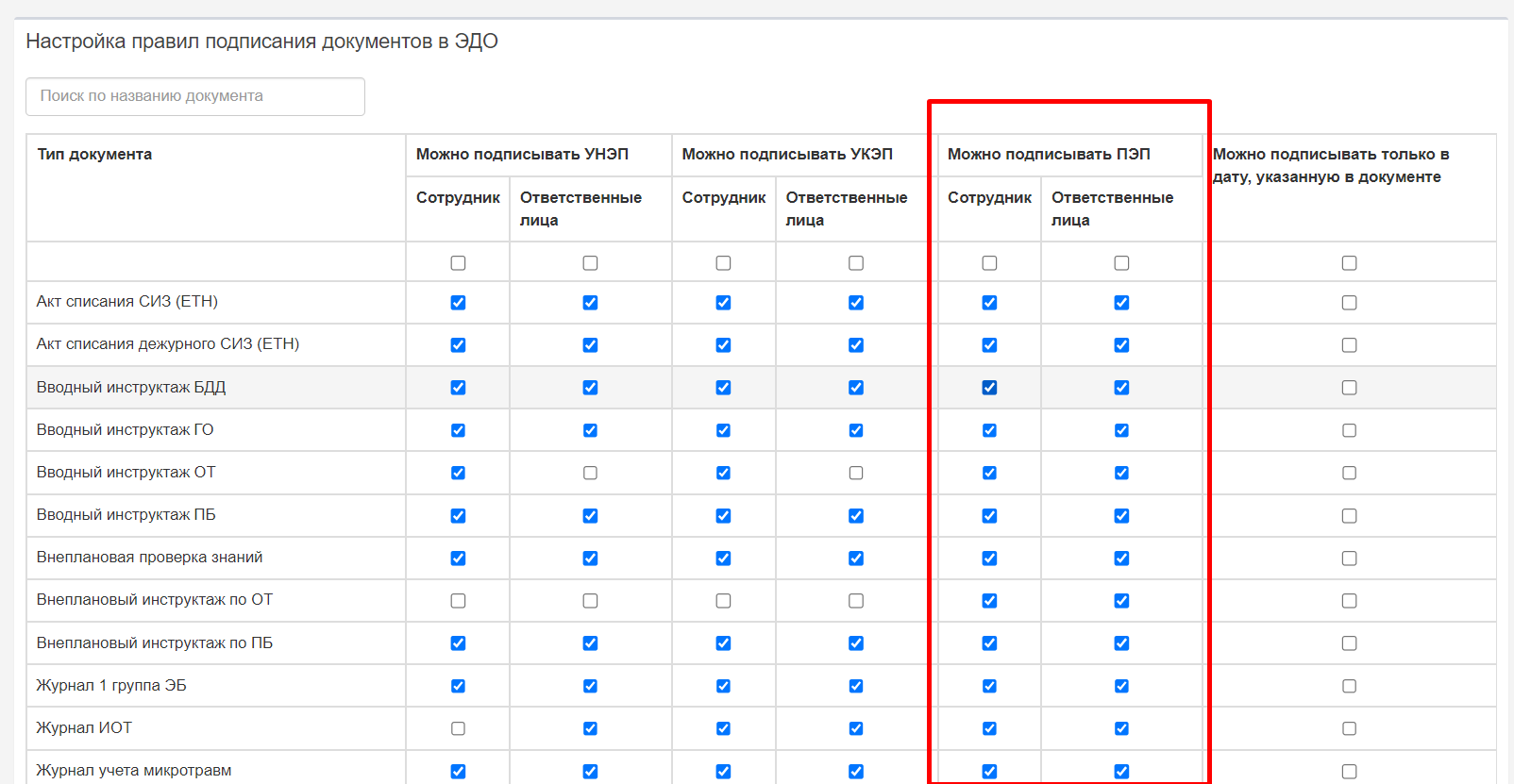Enable date-only signing for Журнал учета микротравм
The height and width of the screenshot is (784, 1514).
click(1350, 771)
